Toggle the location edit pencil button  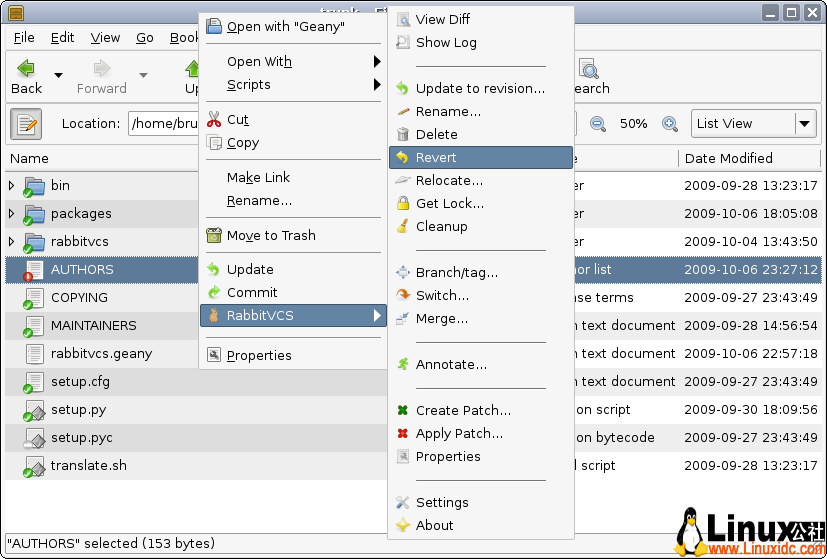tap(26, 124)
